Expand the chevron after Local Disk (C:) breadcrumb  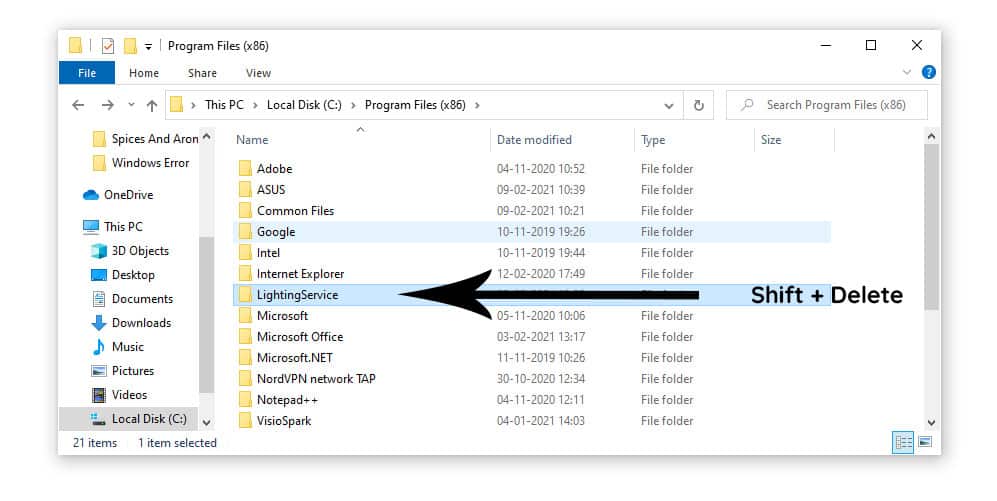pos(353,106)
